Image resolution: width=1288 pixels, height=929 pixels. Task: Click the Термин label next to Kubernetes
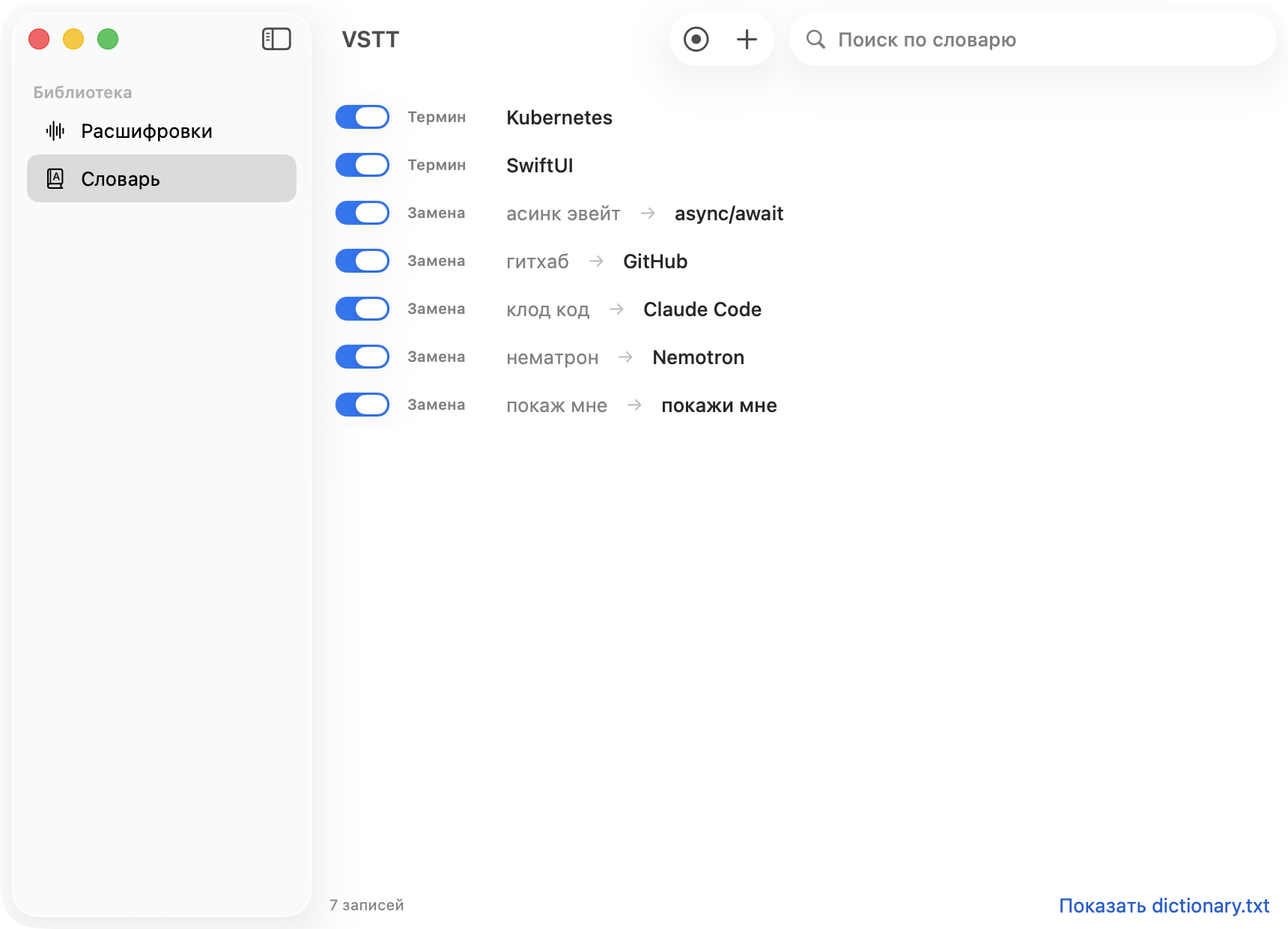(437, 117)
